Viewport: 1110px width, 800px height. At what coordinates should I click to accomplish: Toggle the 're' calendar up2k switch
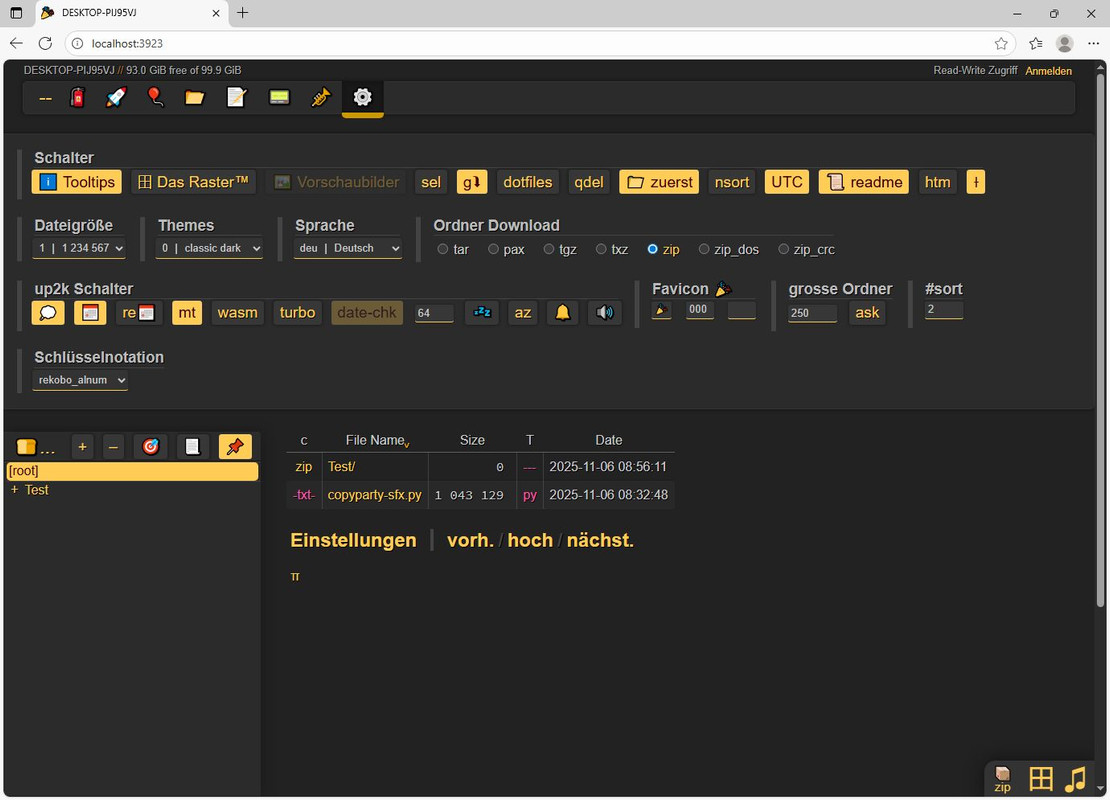(139, 313)
